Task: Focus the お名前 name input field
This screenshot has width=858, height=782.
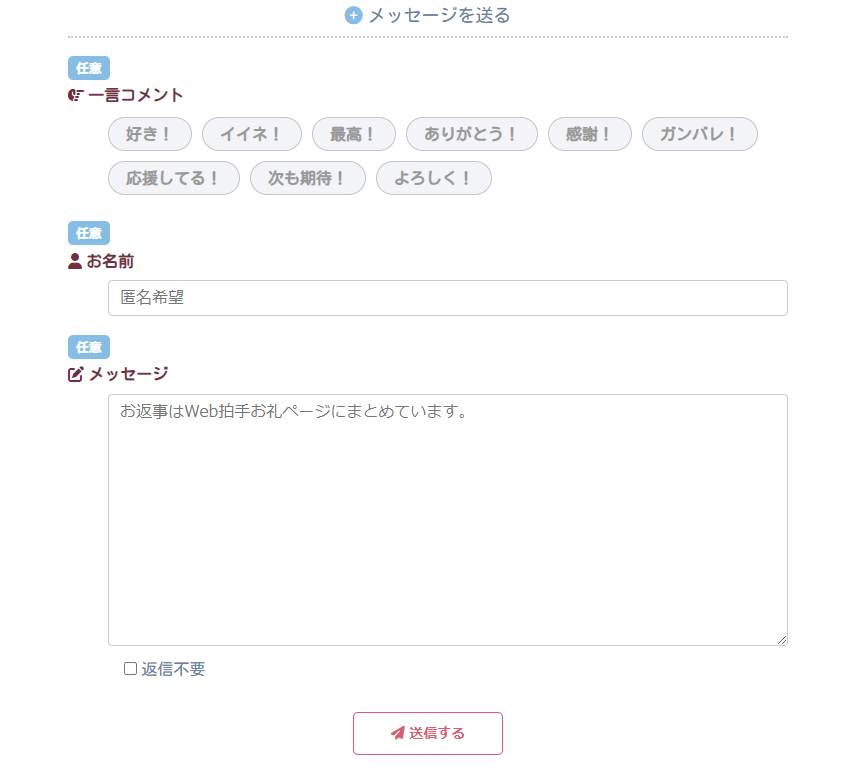Action: click(x=447, y=298)
